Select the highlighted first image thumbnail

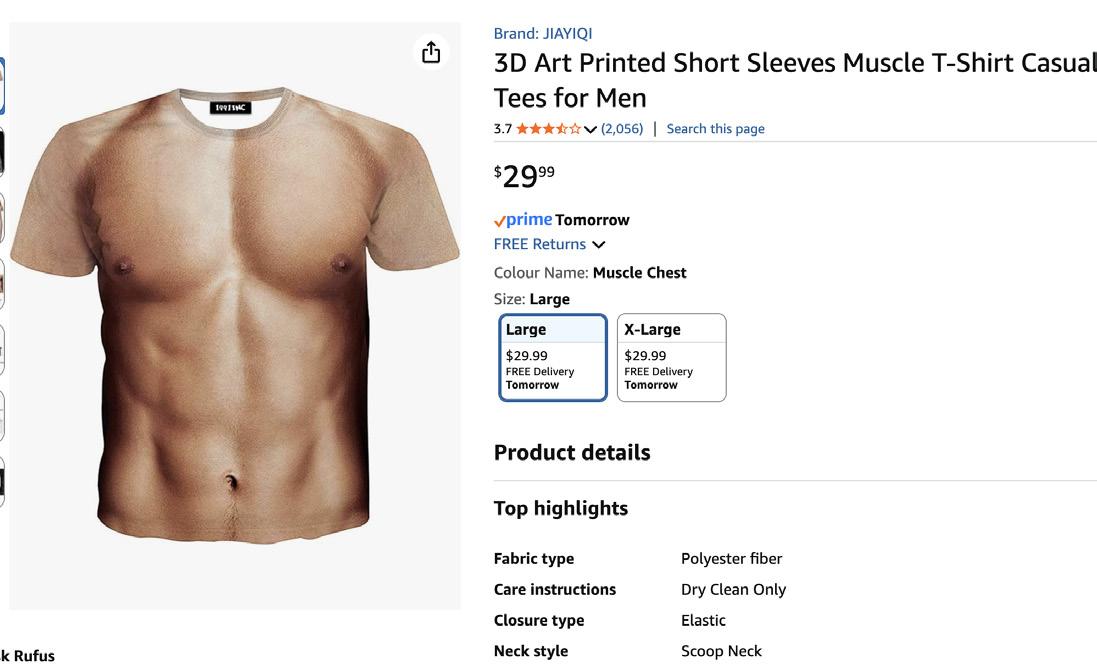[x=1, y=86]
